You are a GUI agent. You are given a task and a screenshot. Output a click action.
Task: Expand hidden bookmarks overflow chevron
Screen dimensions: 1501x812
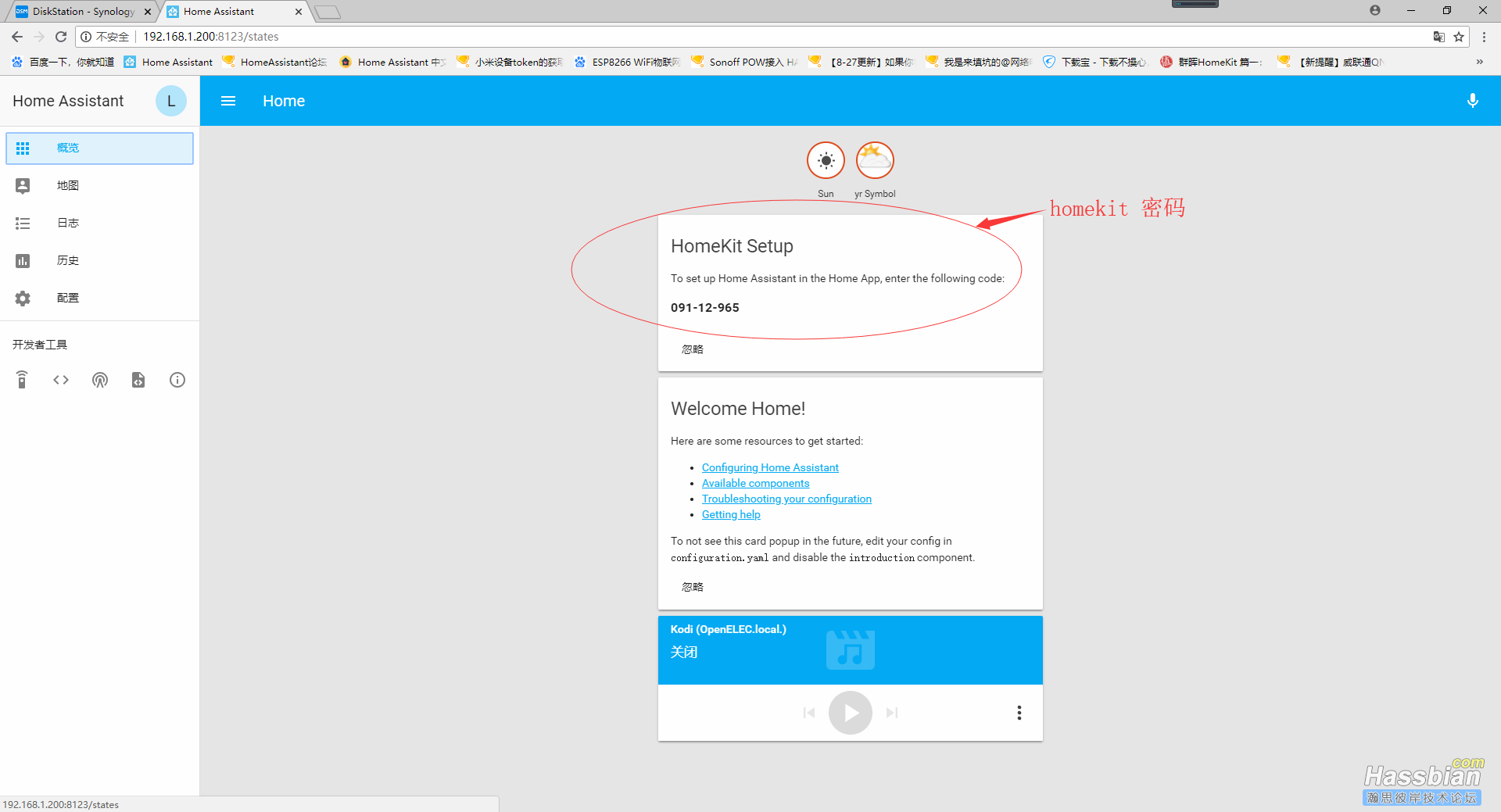coord(1479,62)
